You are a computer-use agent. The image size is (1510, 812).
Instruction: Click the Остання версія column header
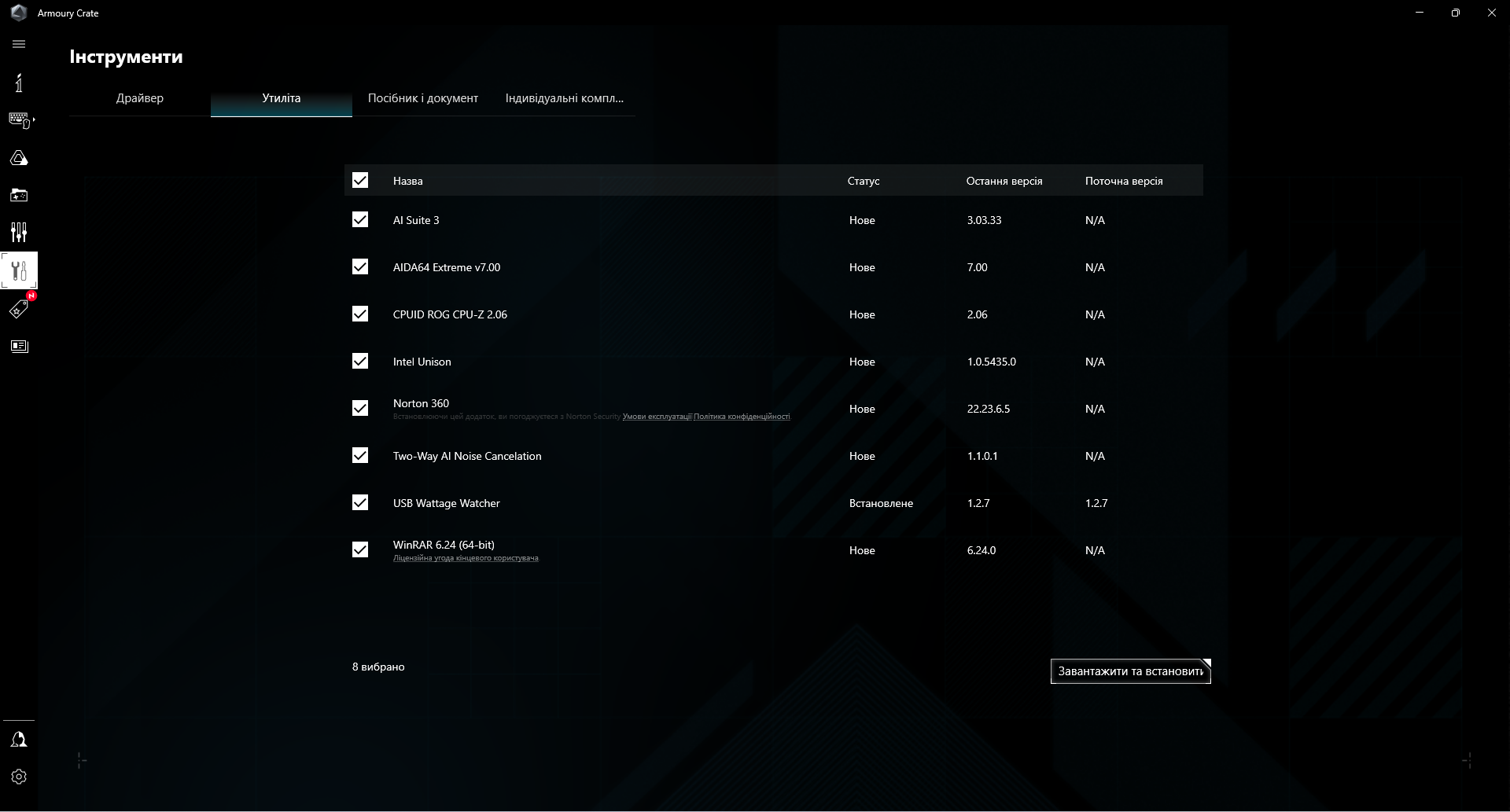pyautogui.click(x=1004, y=180)
